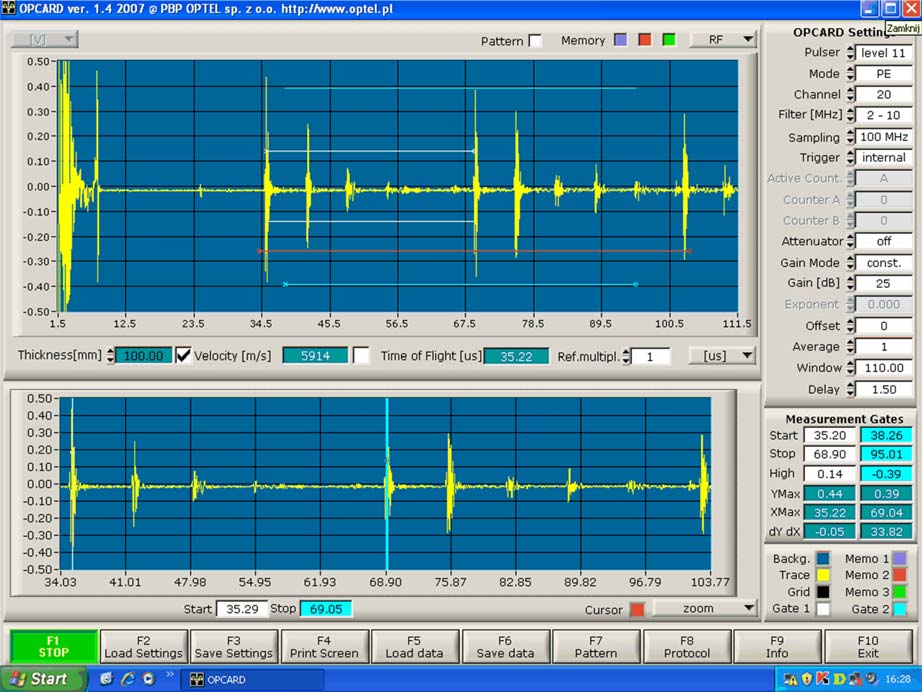Click Gate 1 Start field 35.20
The height and width of the screenshot is (692, 922).
click(x=830, y=435)
